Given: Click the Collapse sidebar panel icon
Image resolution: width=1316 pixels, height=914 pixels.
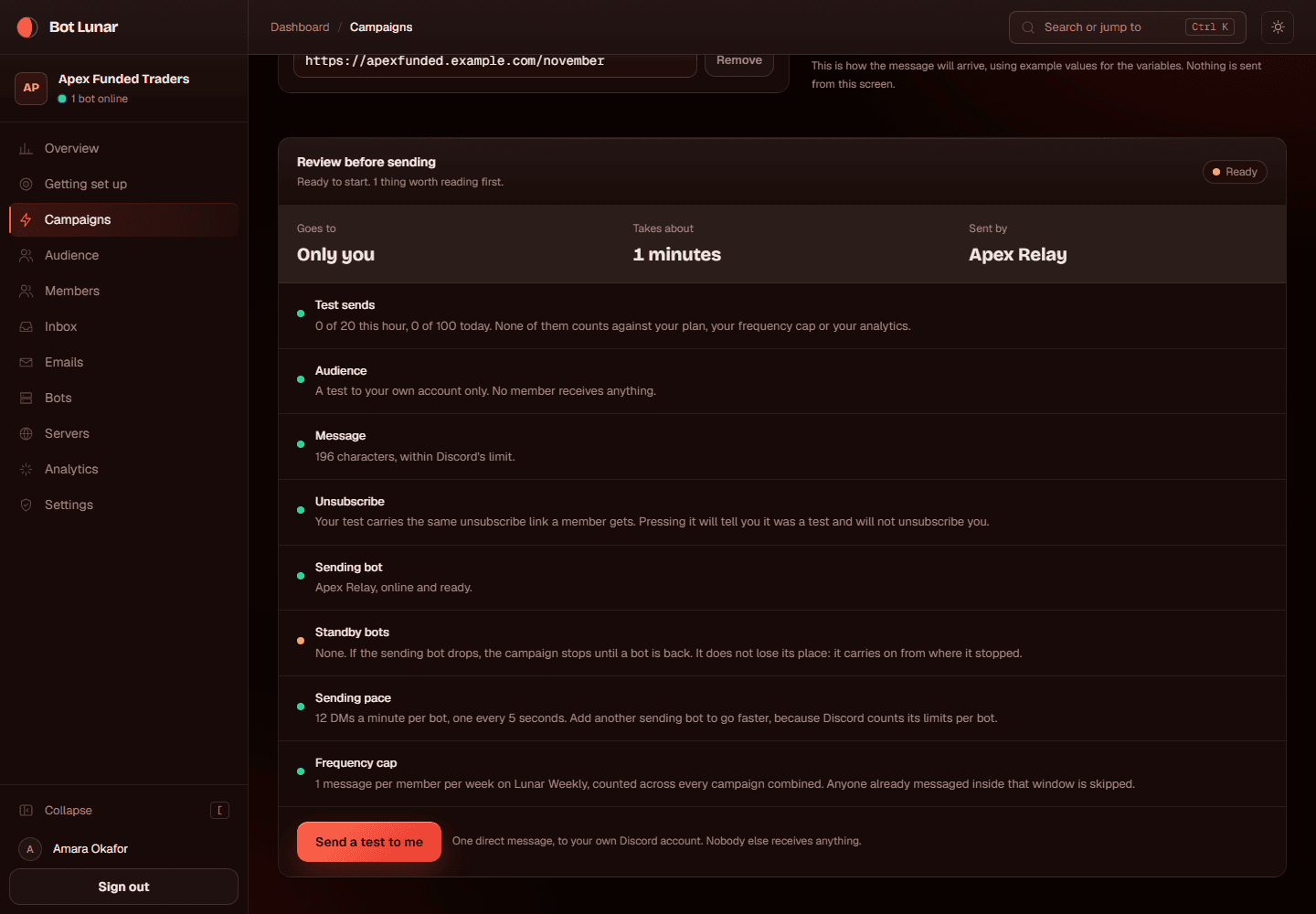Looking at the screenshot, I should coord(26,811).
